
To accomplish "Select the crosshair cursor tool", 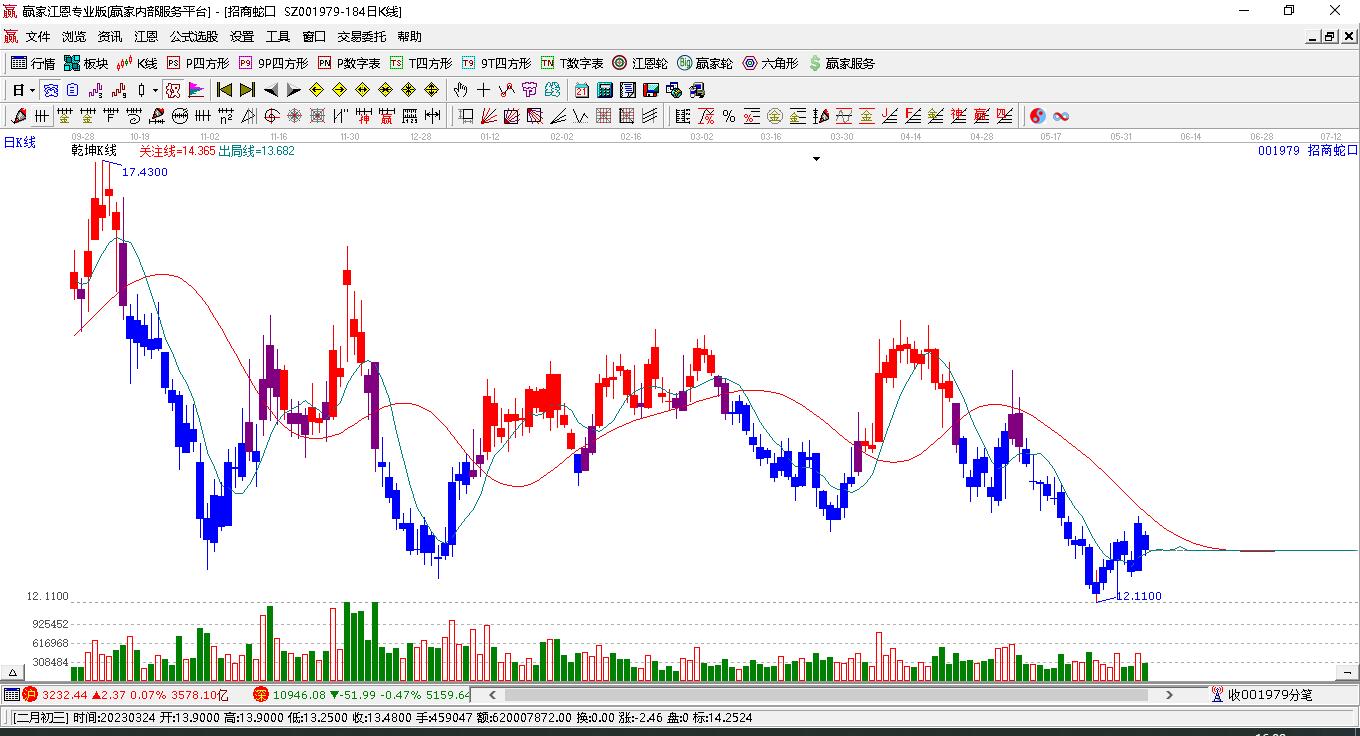I will (484, 90).
